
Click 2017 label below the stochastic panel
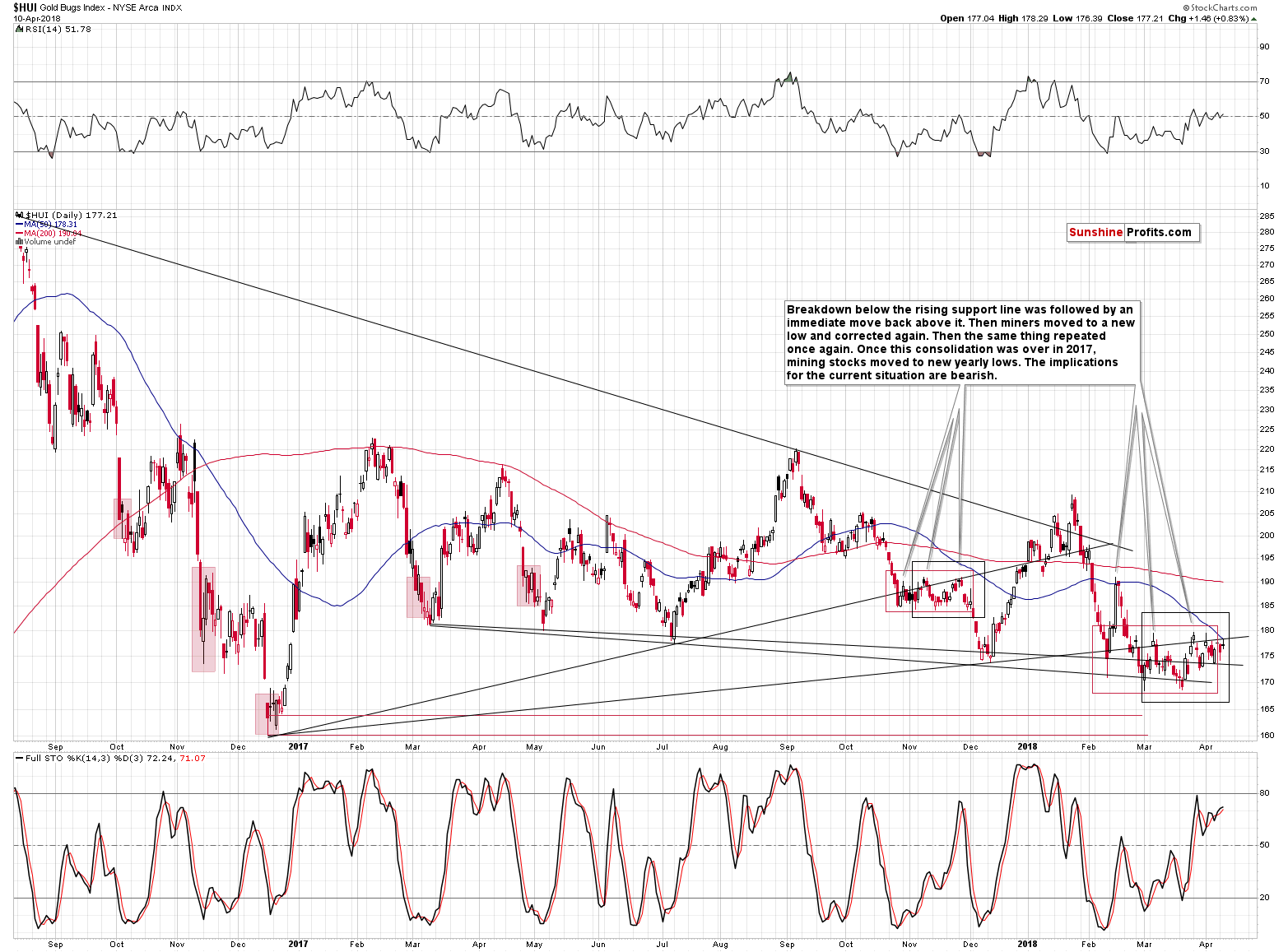[298, 944]
